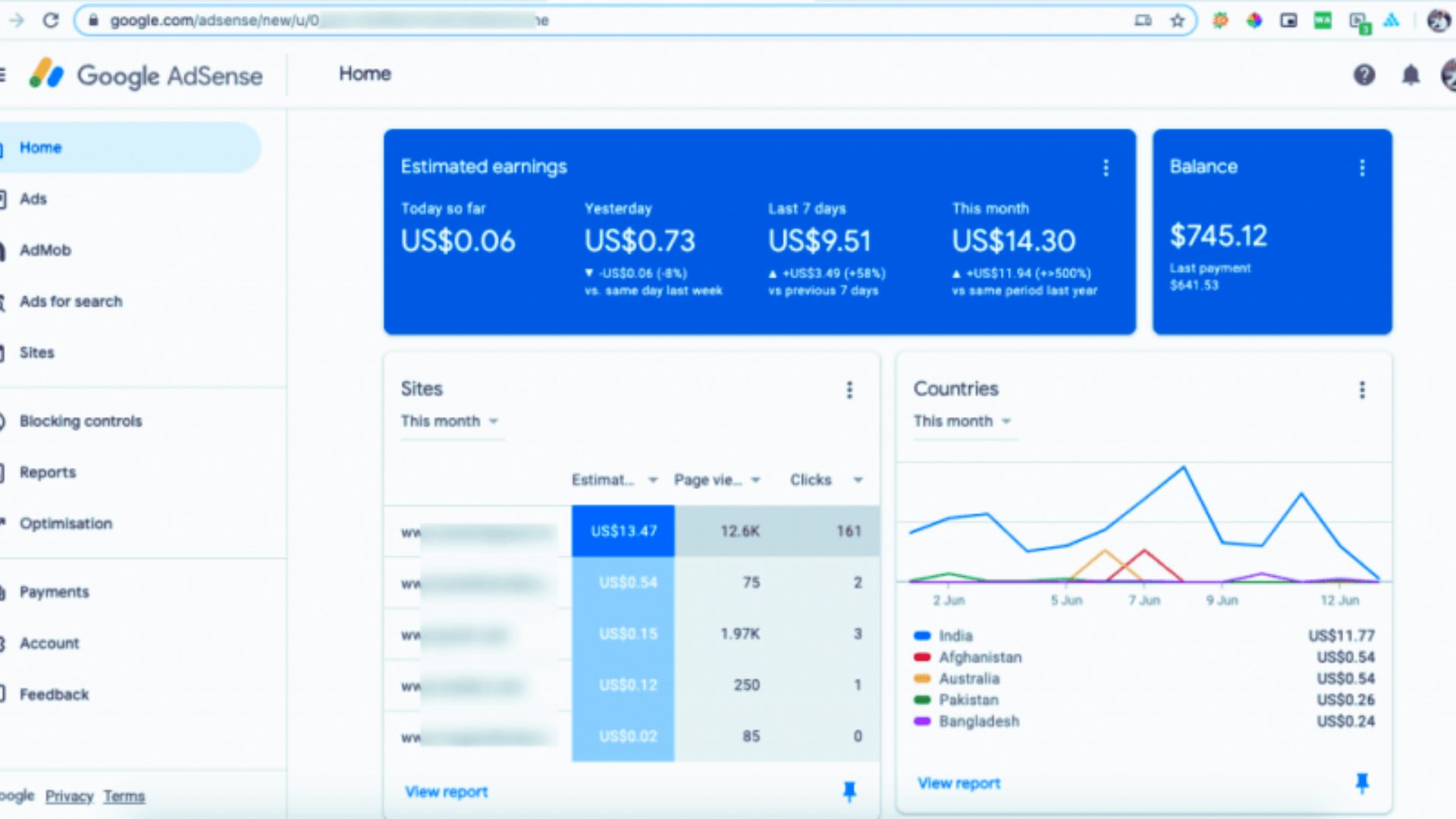This screenshot has height=819, width=1456.
Task: Click the US$0.54 site earnings cell
Action: pos(623,583)
